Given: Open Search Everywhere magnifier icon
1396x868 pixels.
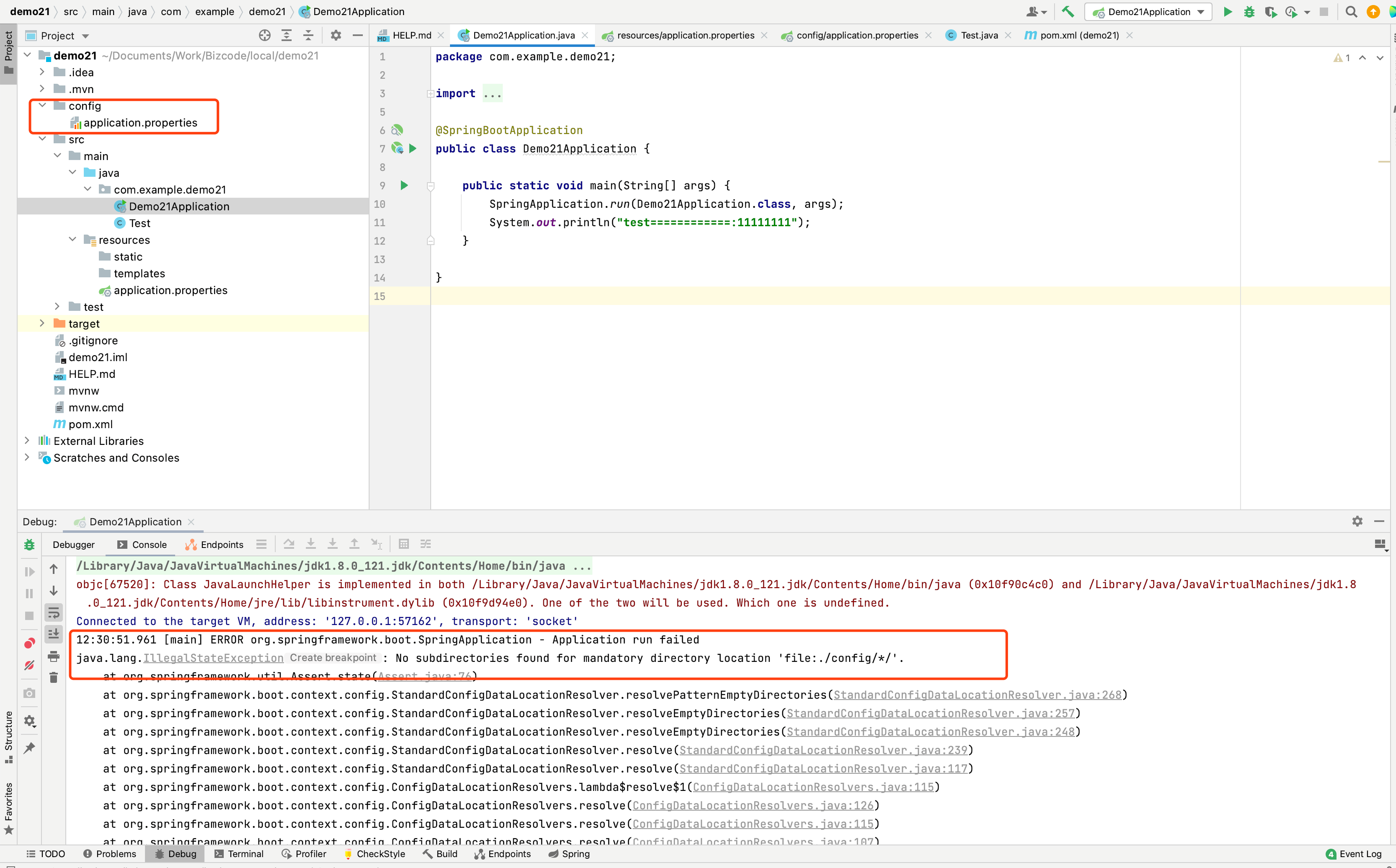Looking at the screenshot, I should tap(1351, 11).
